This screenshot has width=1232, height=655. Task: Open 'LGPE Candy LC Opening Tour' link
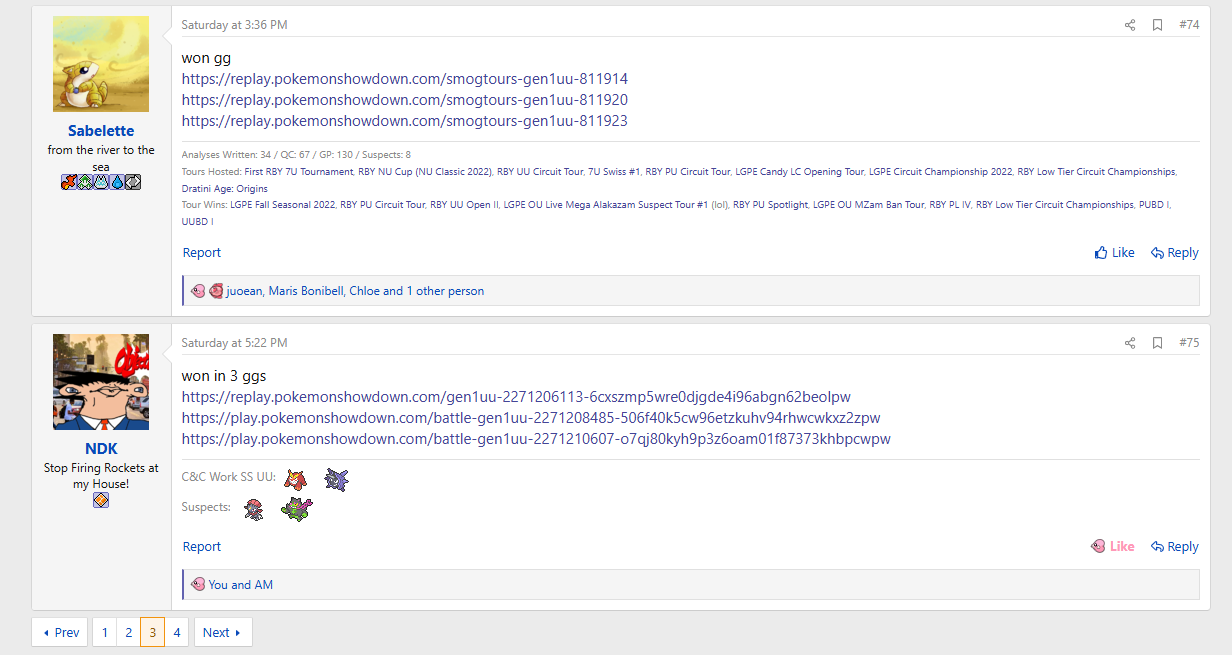tap(799, 172)
